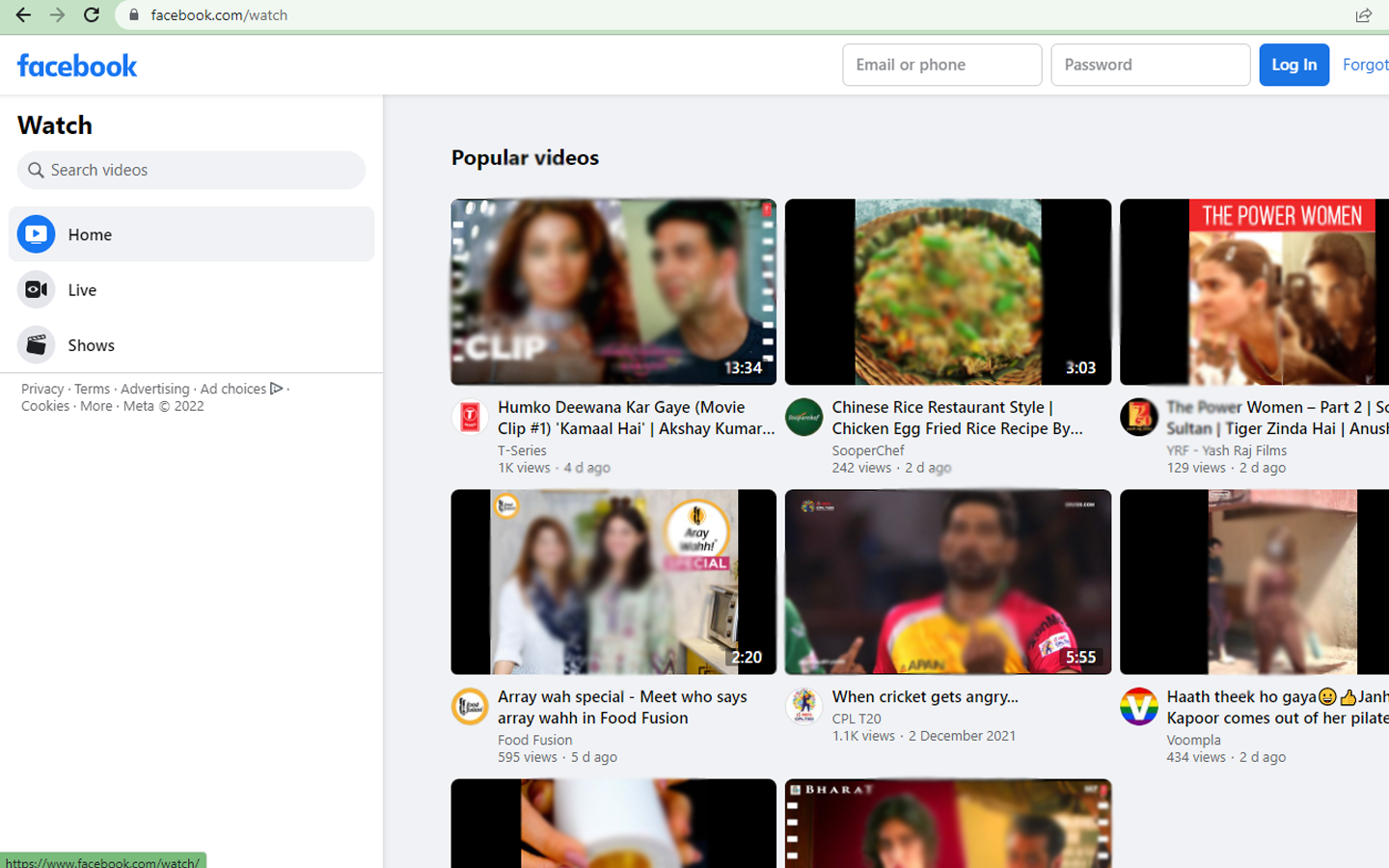Open title 'Humko Deewana Kar Gaye (Movie Clip #1)'
Screen dimensions: 1389x868
pos(636,418)
